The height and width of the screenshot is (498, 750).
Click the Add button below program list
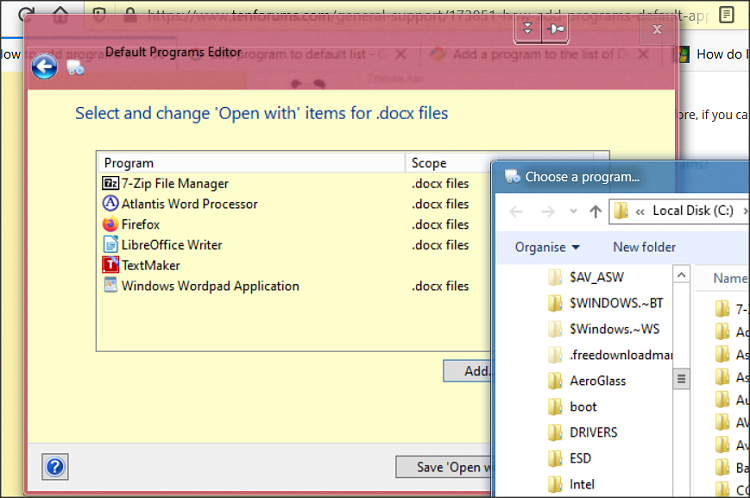tap(467, 371)
